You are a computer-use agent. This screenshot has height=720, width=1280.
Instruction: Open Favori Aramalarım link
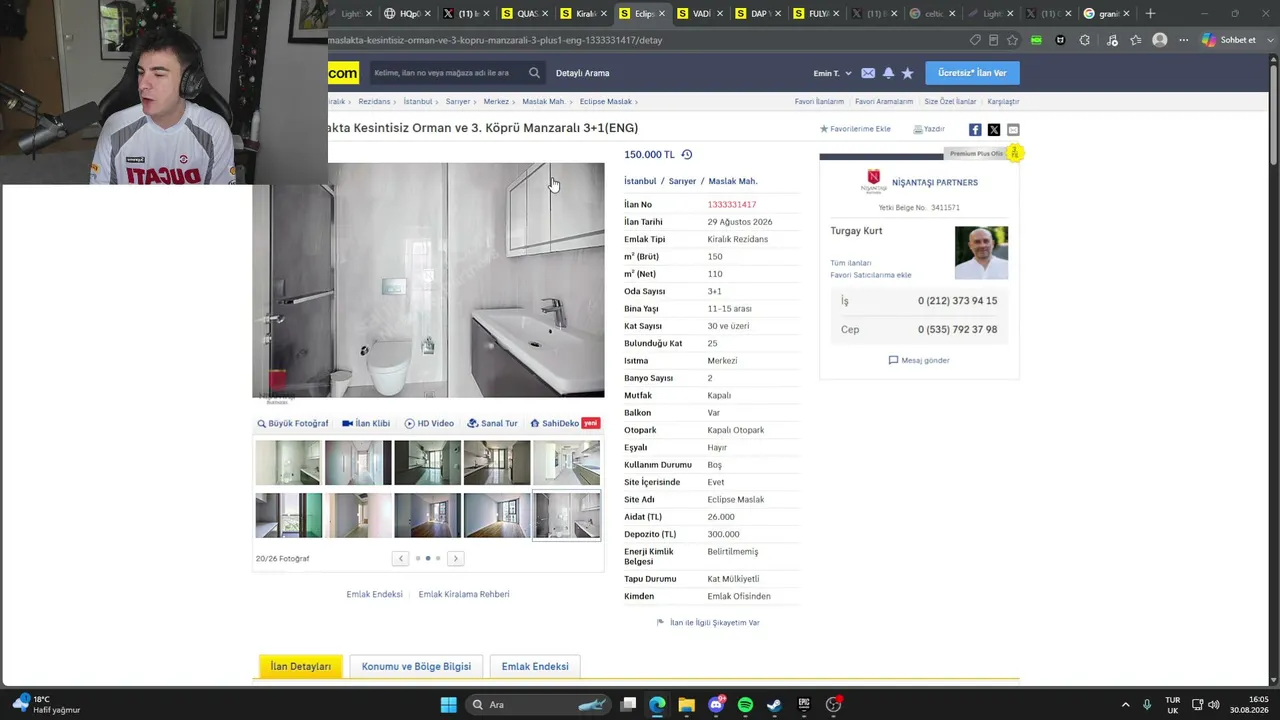pos(884,101)
